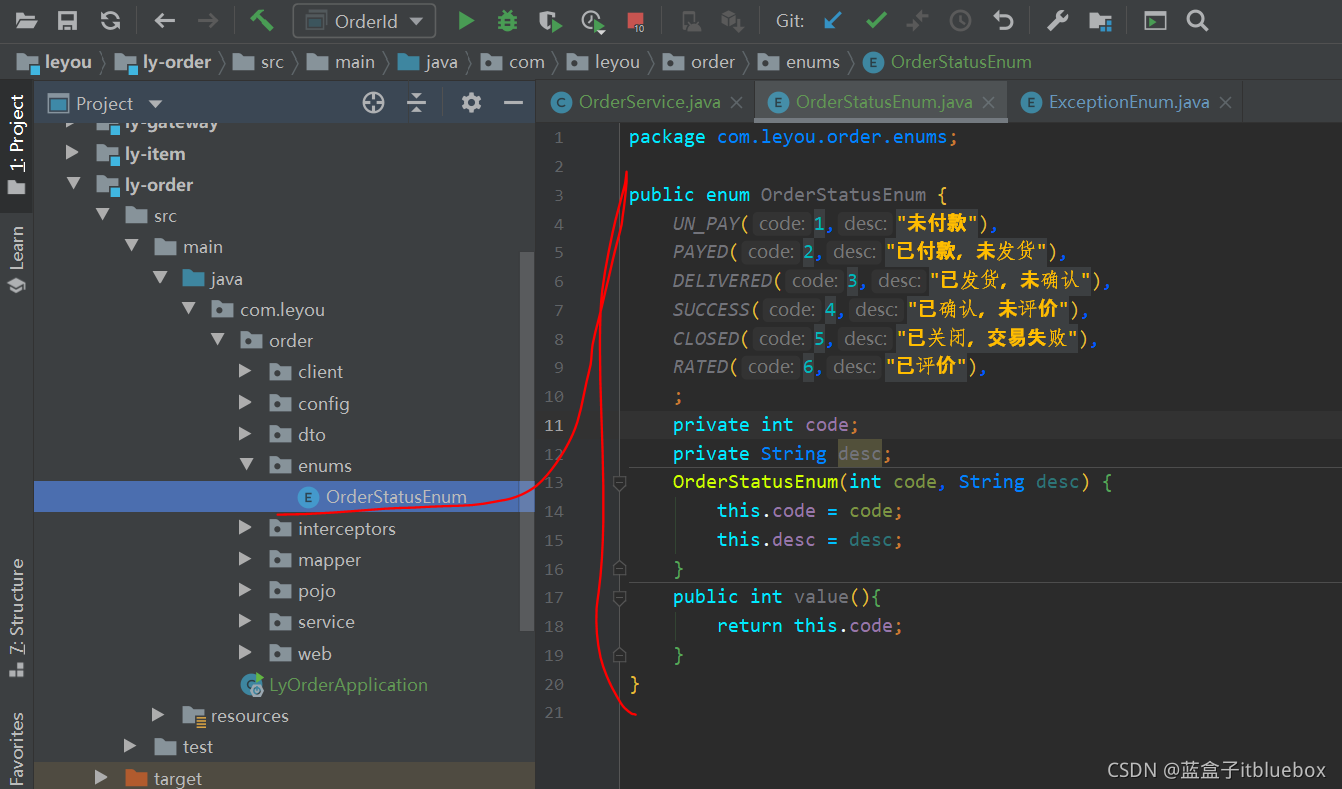Screen dimensions: 1342x789
Task: Click the Project tree vertical scrollbar
Action: [x=528, y=440]
